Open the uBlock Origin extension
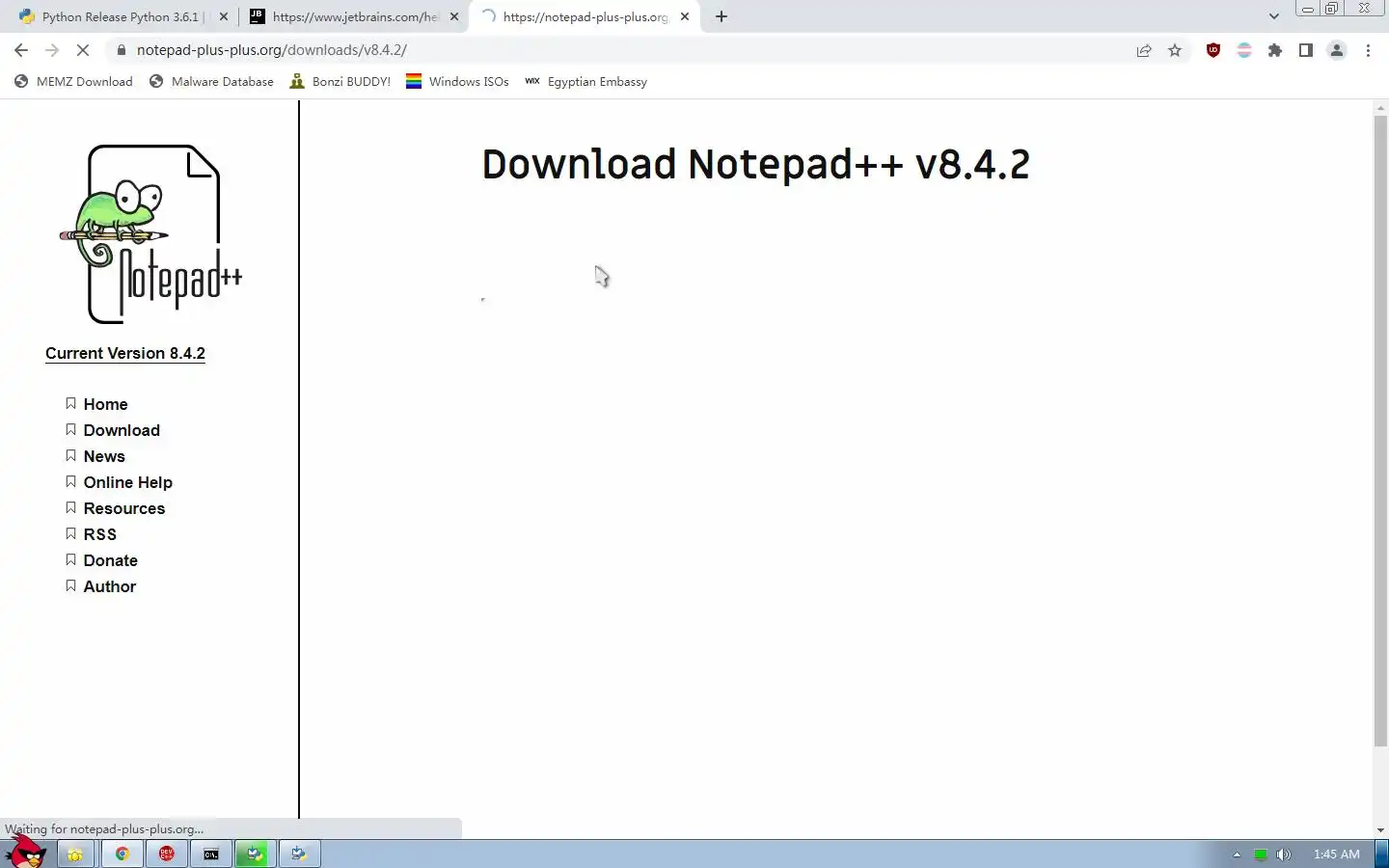 point(1213,50)
